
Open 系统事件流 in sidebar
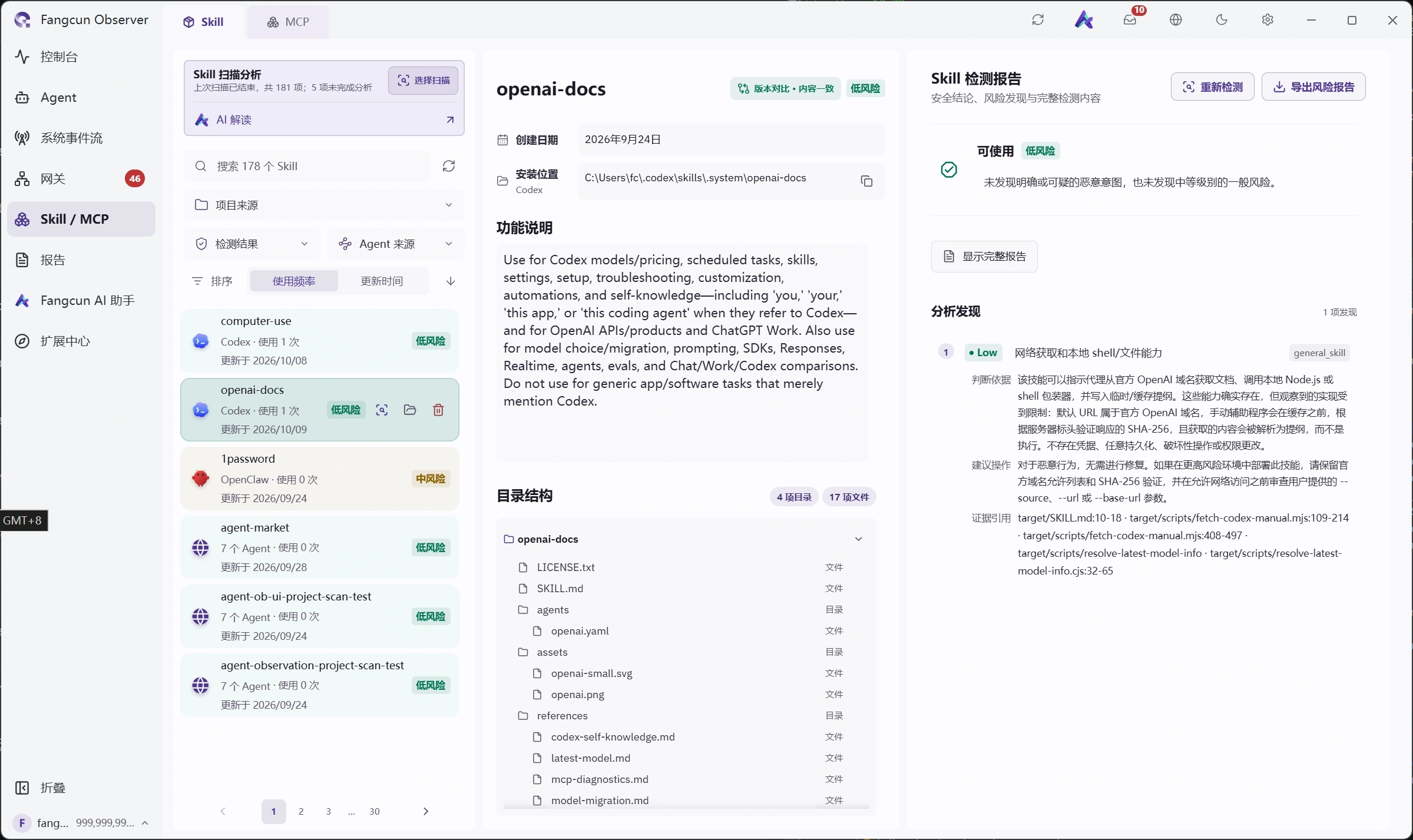[81, 138]
